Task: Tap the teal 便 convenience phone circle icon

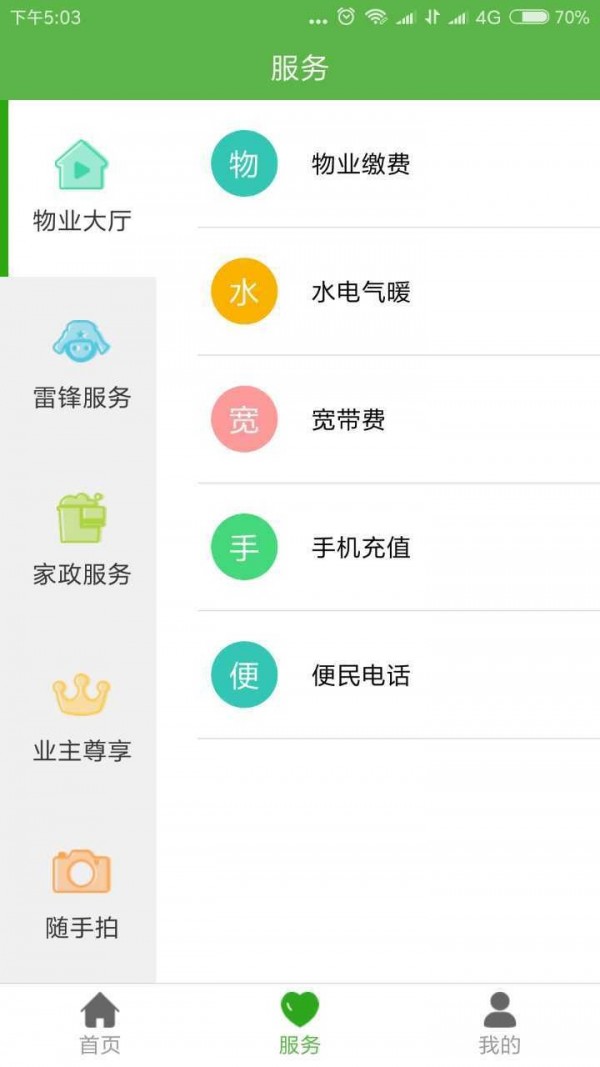Action: pos(243,675)
